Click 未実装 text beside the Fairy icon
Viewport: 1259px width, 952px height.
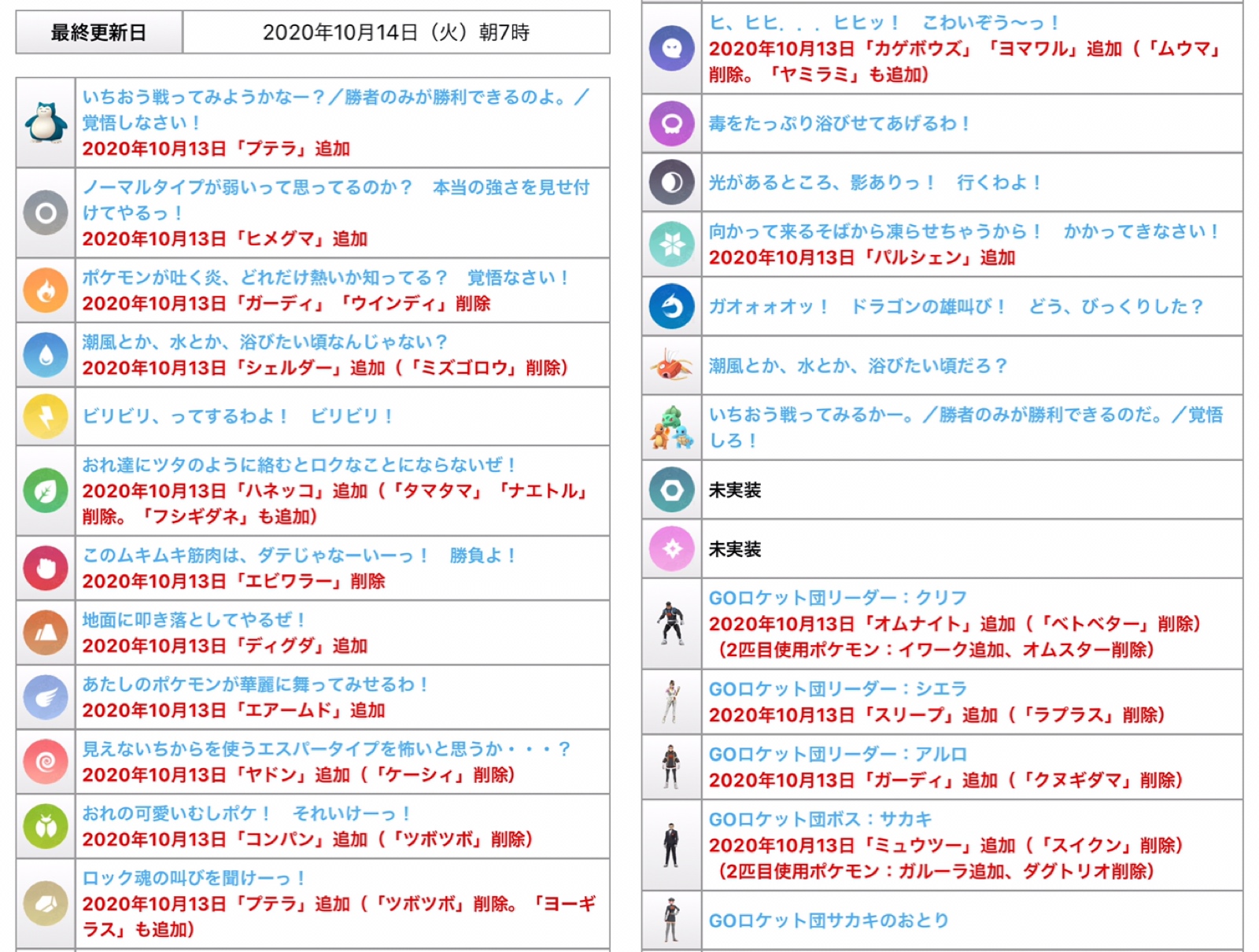coord(735,549)
